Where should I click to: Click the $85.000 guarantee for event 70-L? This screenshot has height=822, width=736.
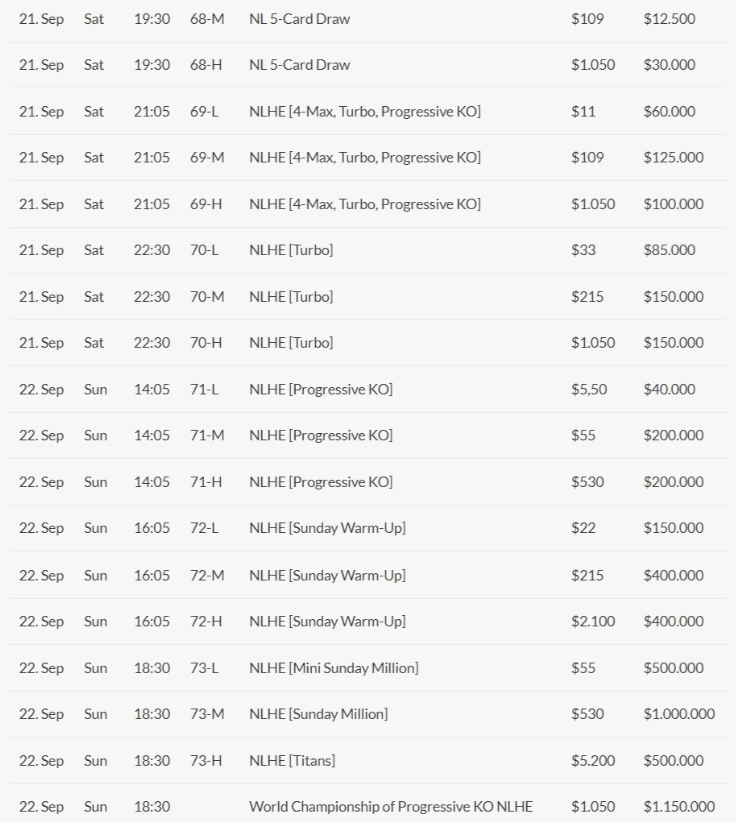[x=669, y=250]
